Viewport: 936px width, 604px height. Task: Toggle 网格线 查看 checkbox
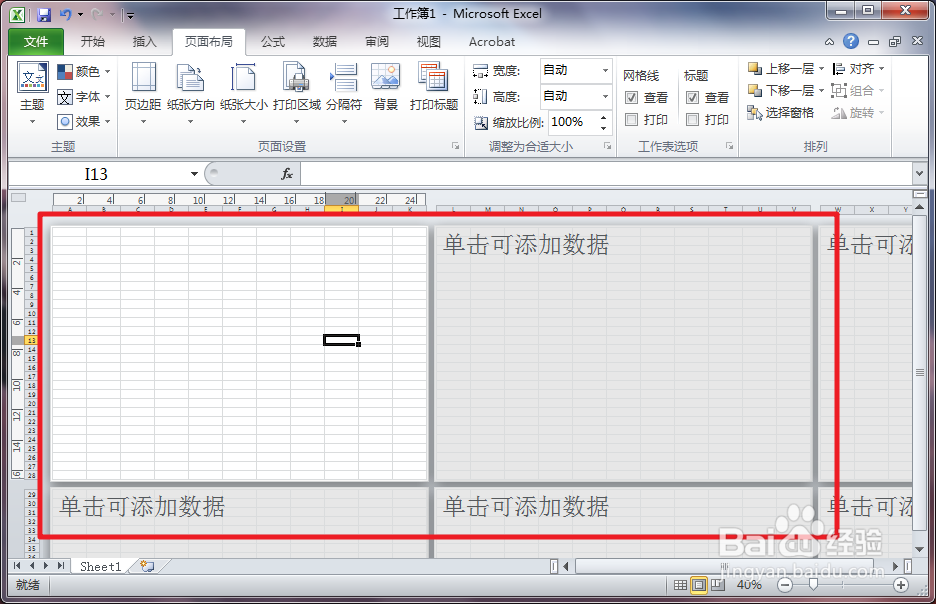[631, 97]
